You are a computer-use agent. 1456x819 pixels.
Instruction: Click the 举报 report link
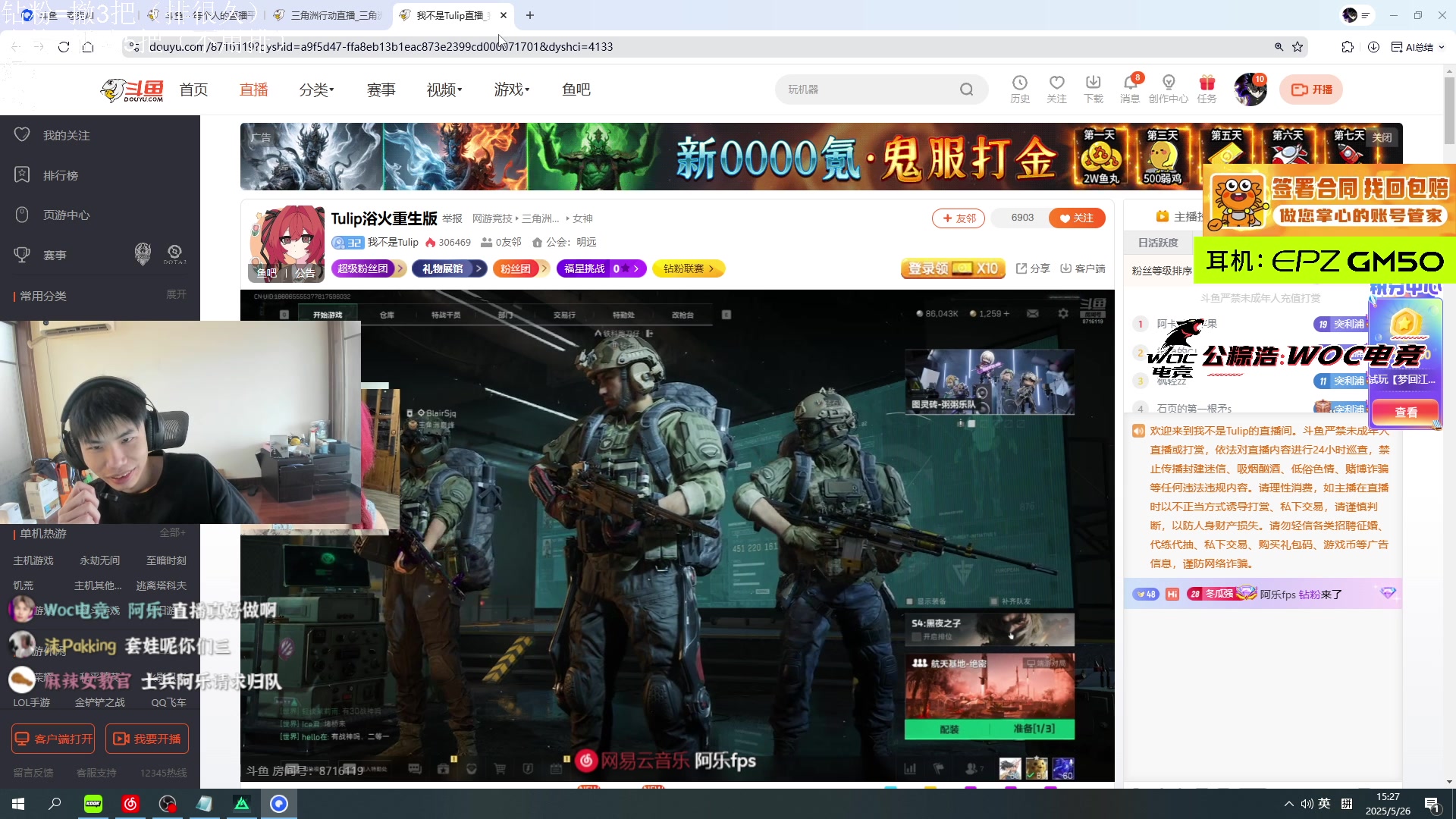pyautogui.click(x=453, y=218)
